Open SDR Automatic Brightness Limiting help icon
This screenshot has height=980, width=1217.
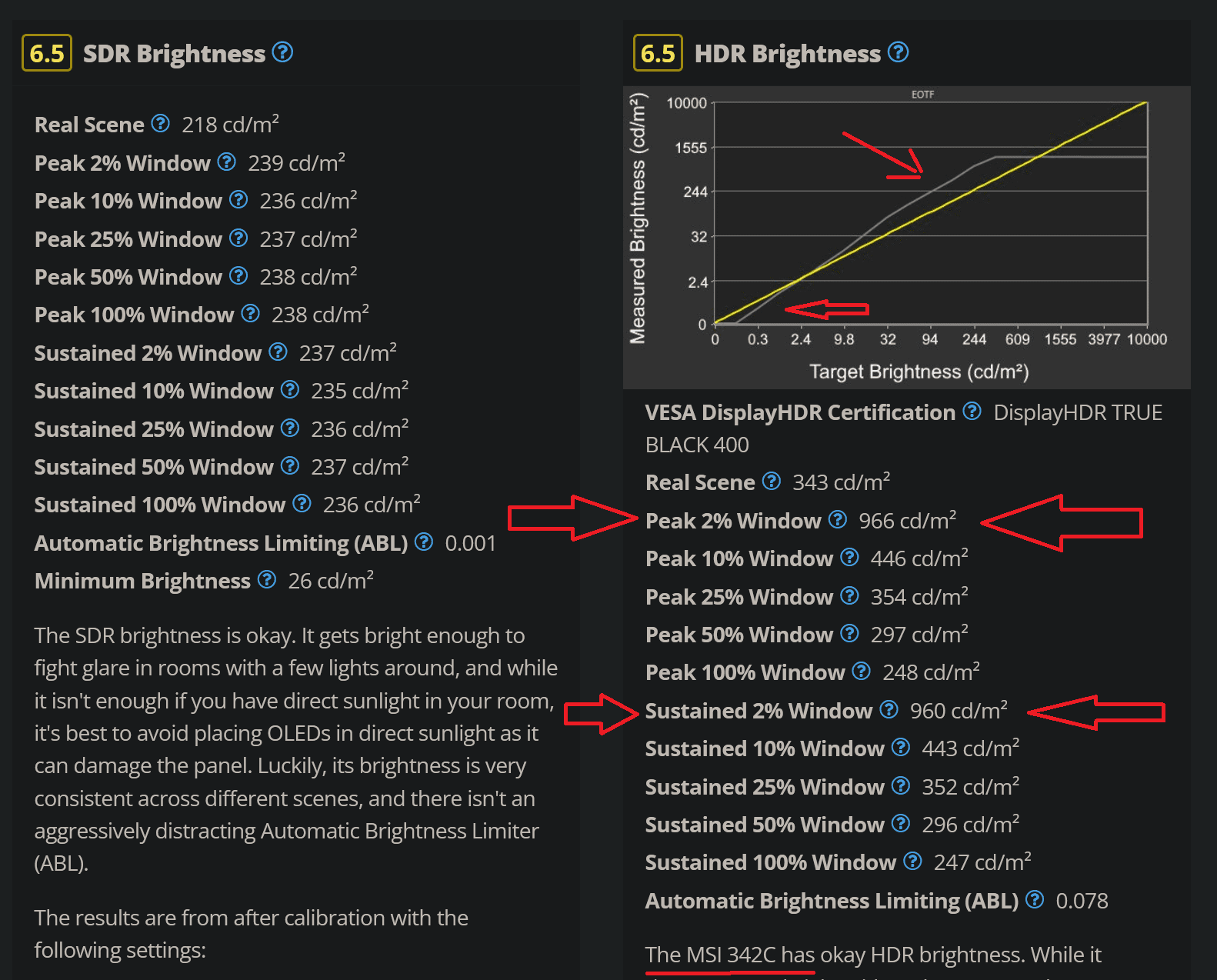[423, 542]
